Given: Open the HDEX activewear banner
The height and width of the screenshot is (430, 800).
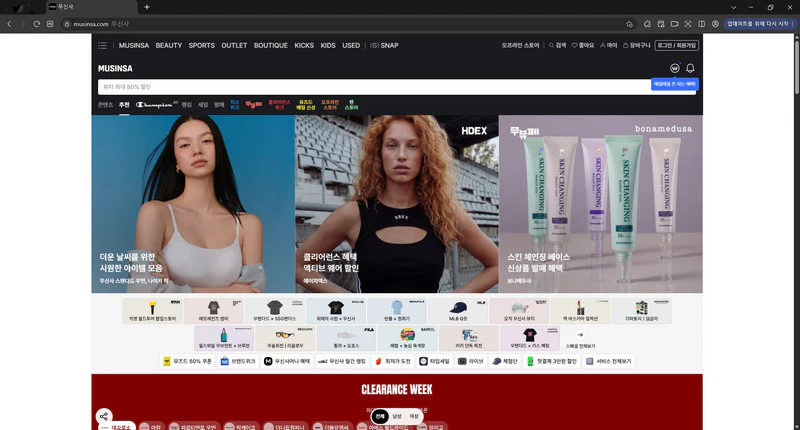Looking at the screenshot, I should coord(397,204).
